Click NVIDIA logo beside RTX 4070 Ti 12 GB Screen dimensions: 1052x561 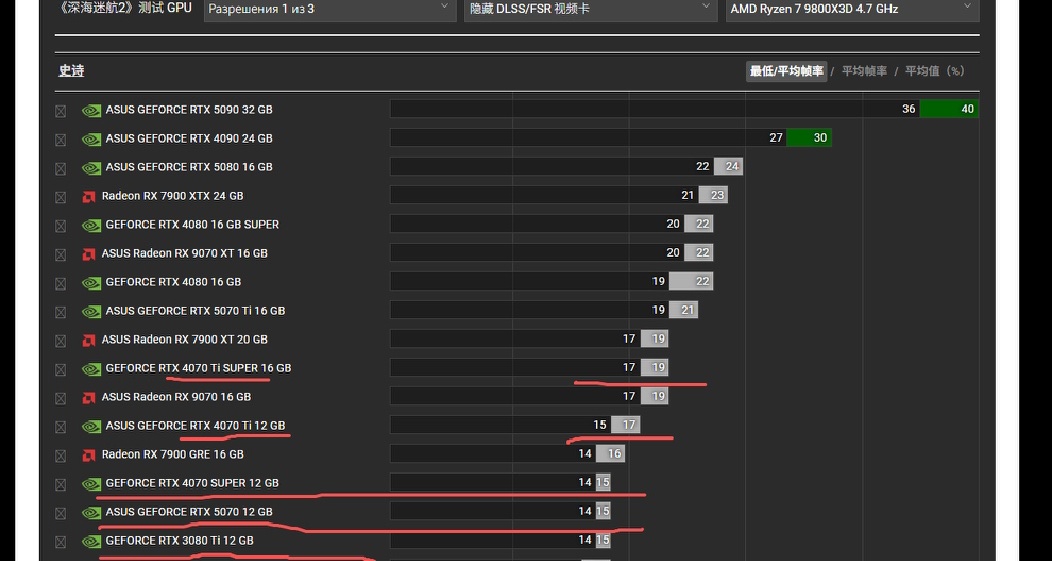(x=91, y=427)
